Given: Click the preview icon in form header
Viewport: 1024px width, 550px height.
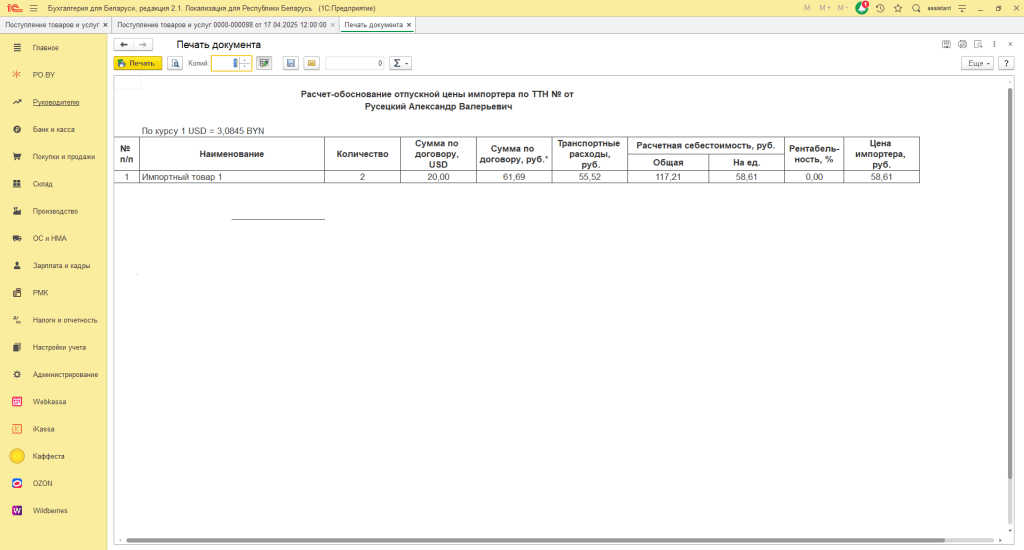Looking at the screenshot, I should coord(978,44).
